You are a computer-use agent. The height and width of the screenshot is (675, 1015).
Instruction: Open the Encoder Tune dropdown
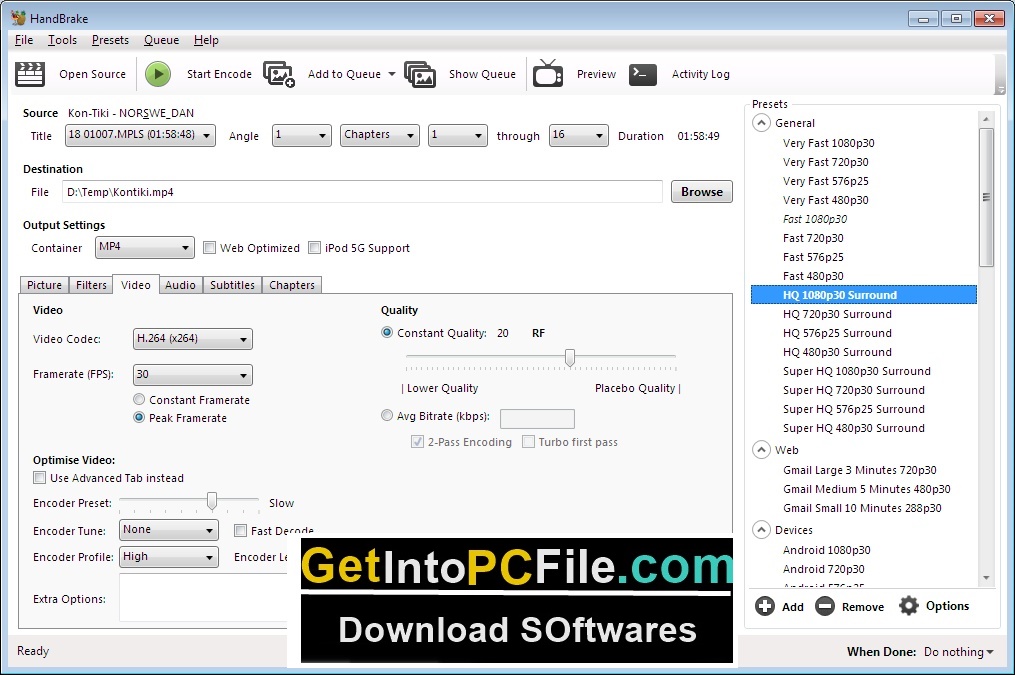(169, 530)
